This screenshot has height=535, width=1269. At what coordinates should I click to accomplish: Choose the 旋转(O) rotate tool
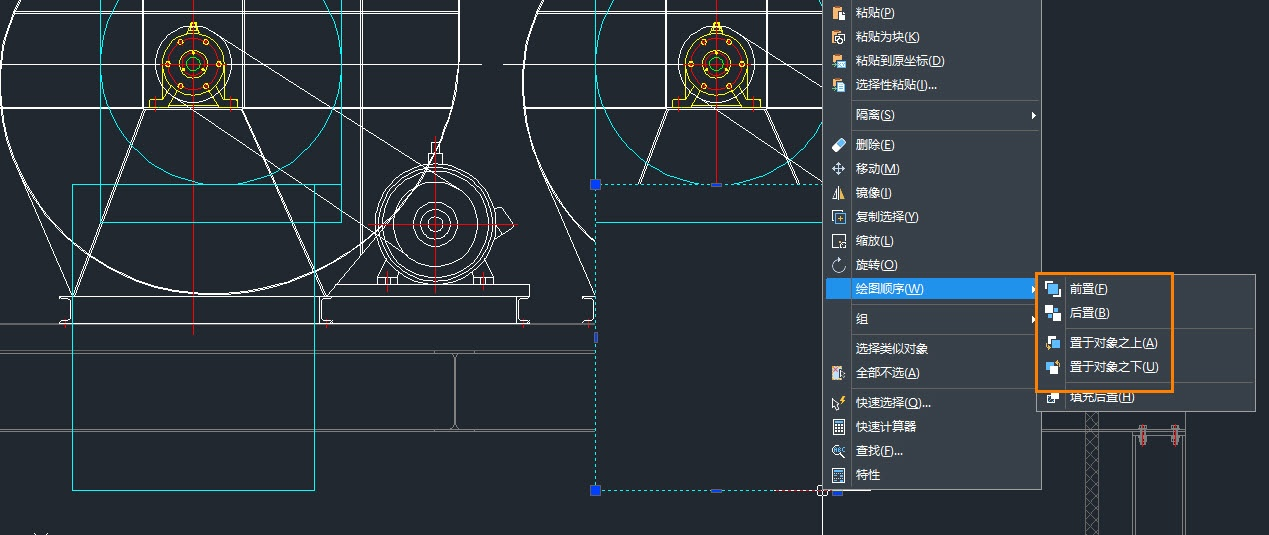coord(931,265)
